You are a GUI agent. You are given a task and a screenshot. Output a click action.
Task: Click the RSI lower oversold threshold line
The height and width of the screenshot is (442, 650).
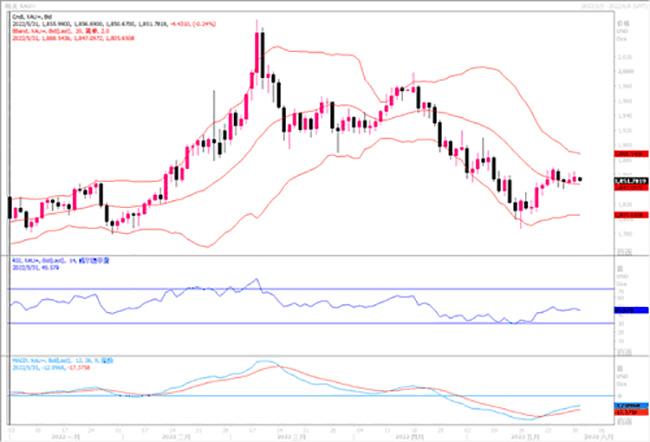(300, 322)
